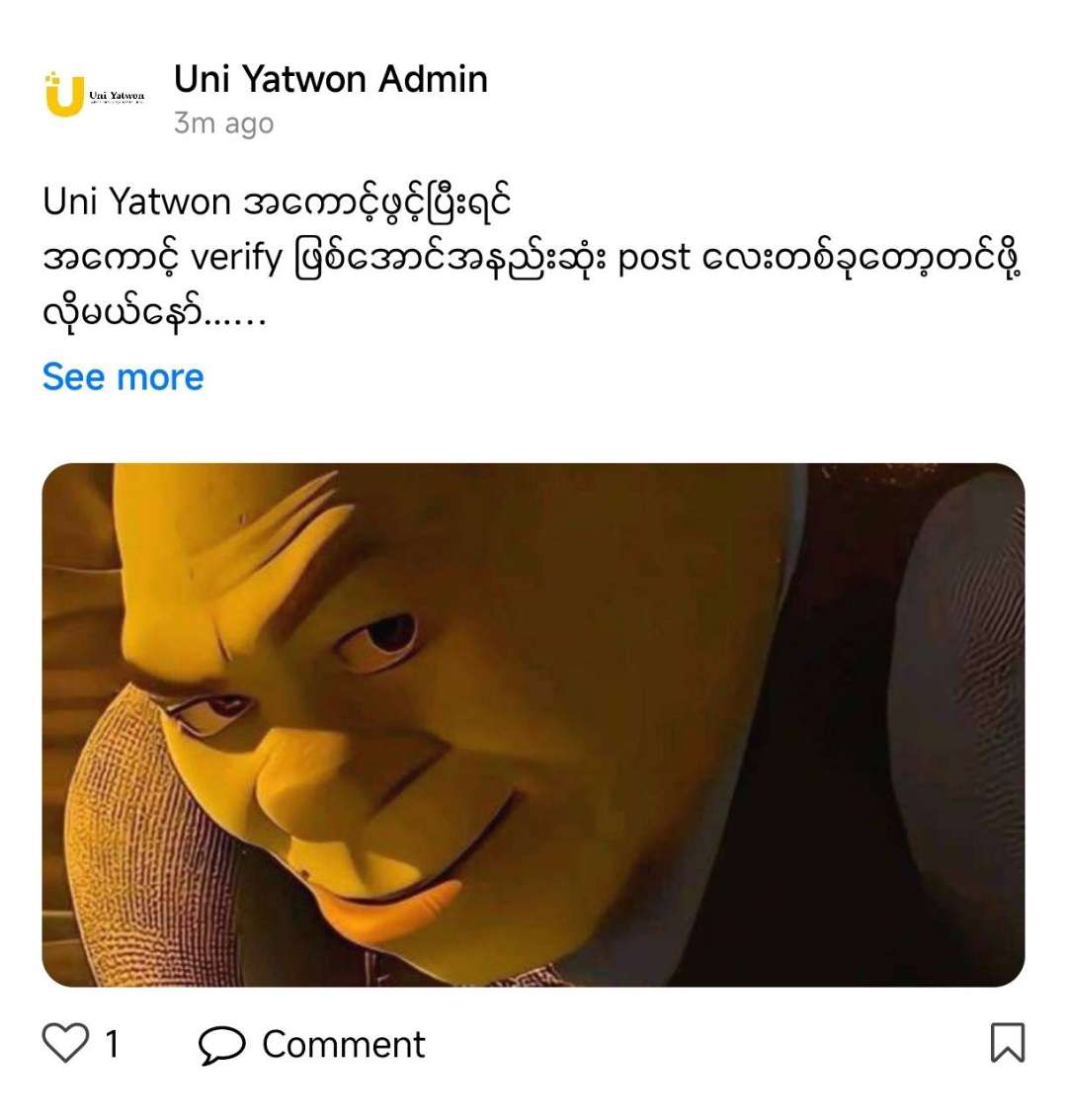
Task: Click the 3m ago timestamp
Action: click(223, 123)
